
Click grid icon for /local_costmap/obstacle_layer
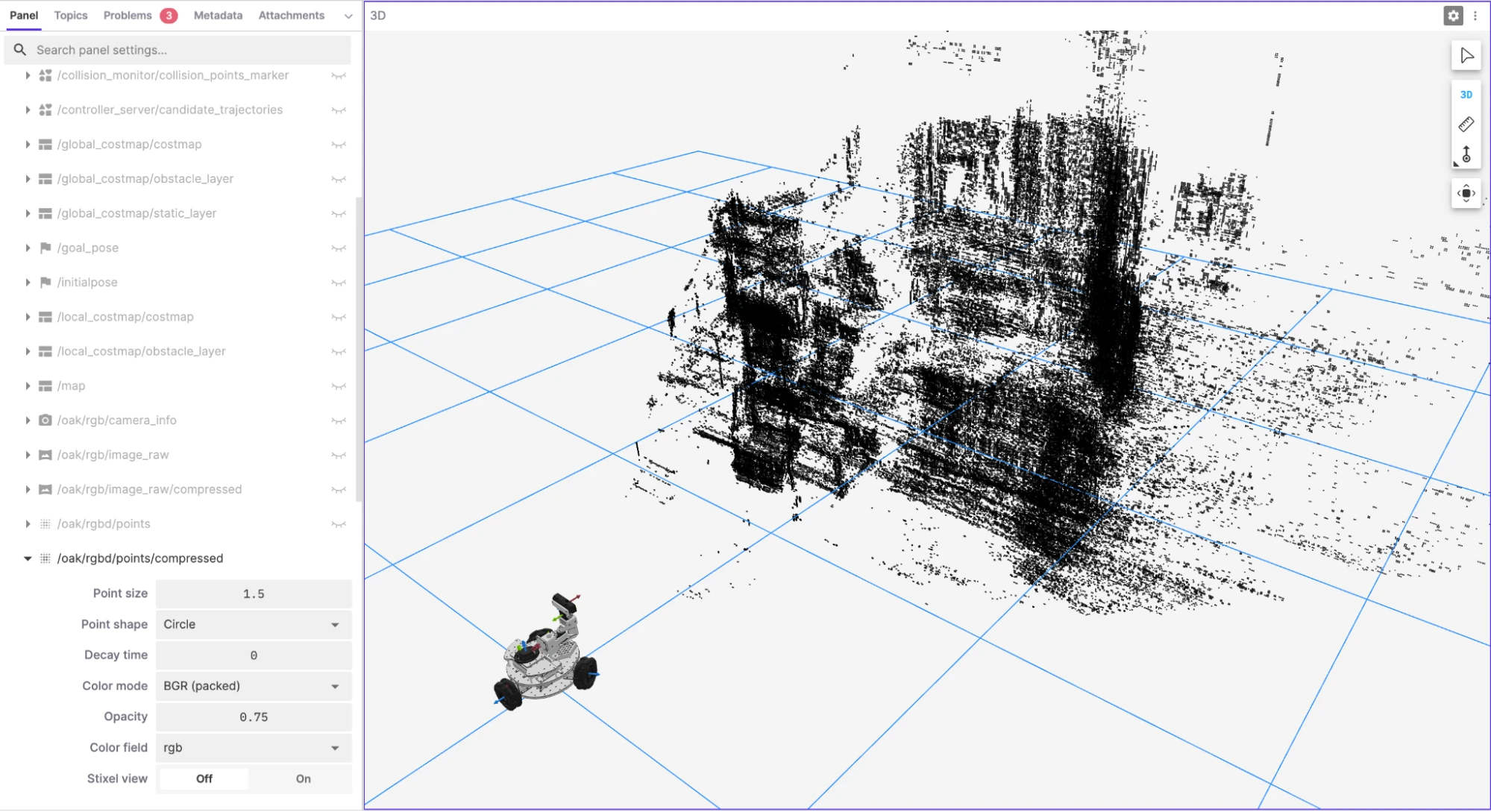(x=45, y=351)
